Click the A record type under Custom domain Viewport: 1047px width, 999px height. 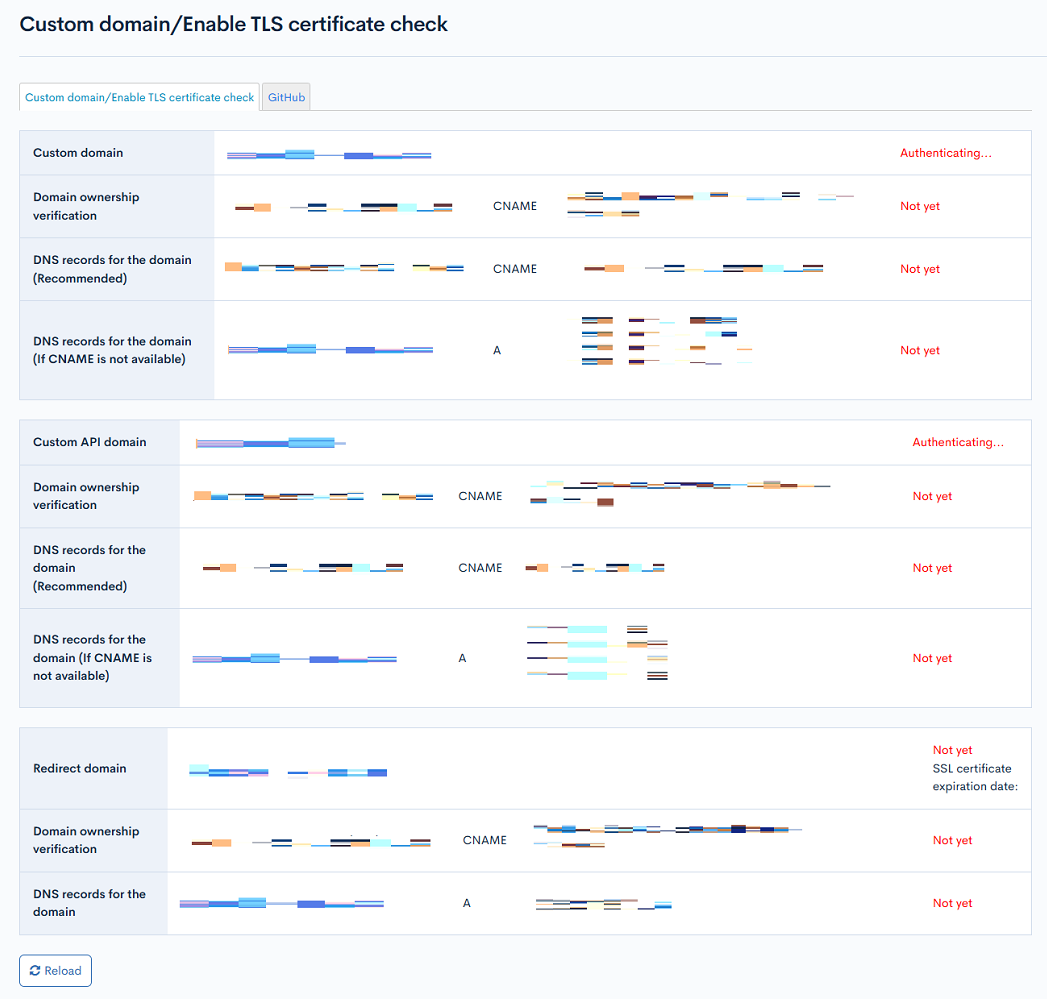(497, 350)
